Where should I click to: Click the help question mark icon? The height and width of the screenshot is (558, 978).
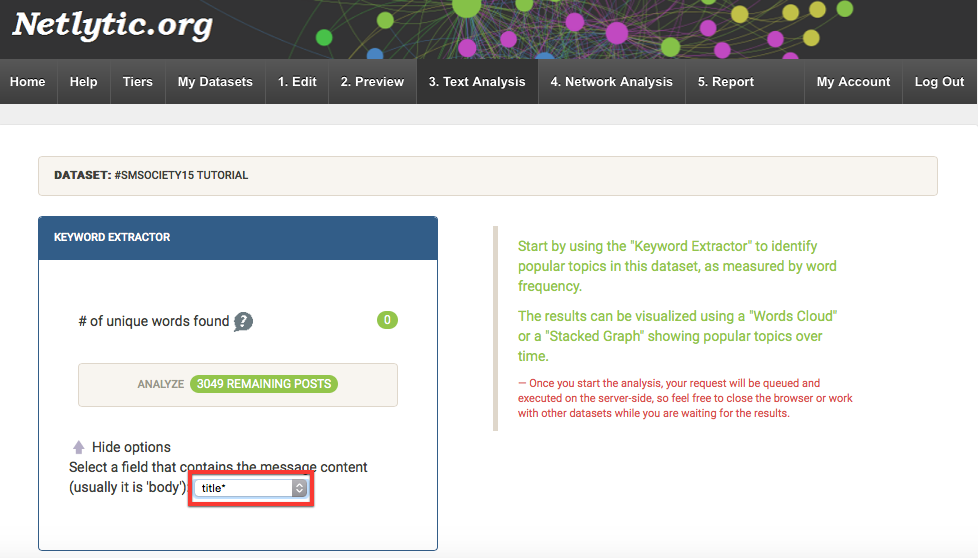pos(243,321)
